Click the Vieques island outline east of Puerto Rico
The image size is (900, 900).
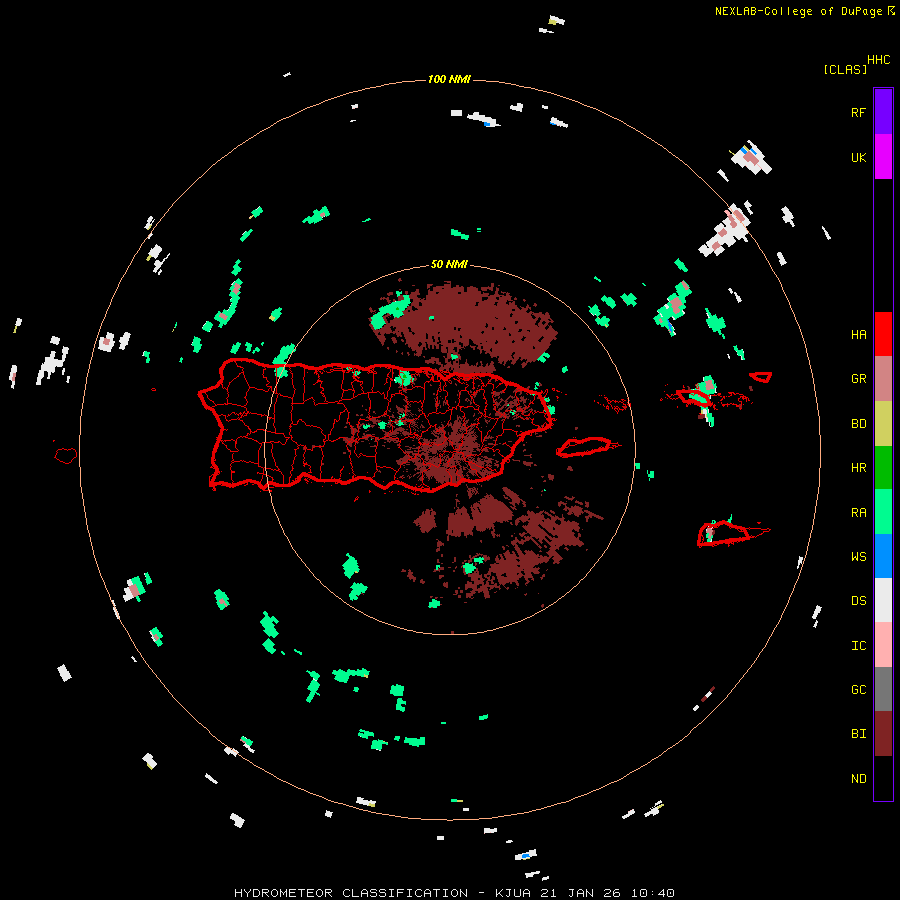[585, 447]
